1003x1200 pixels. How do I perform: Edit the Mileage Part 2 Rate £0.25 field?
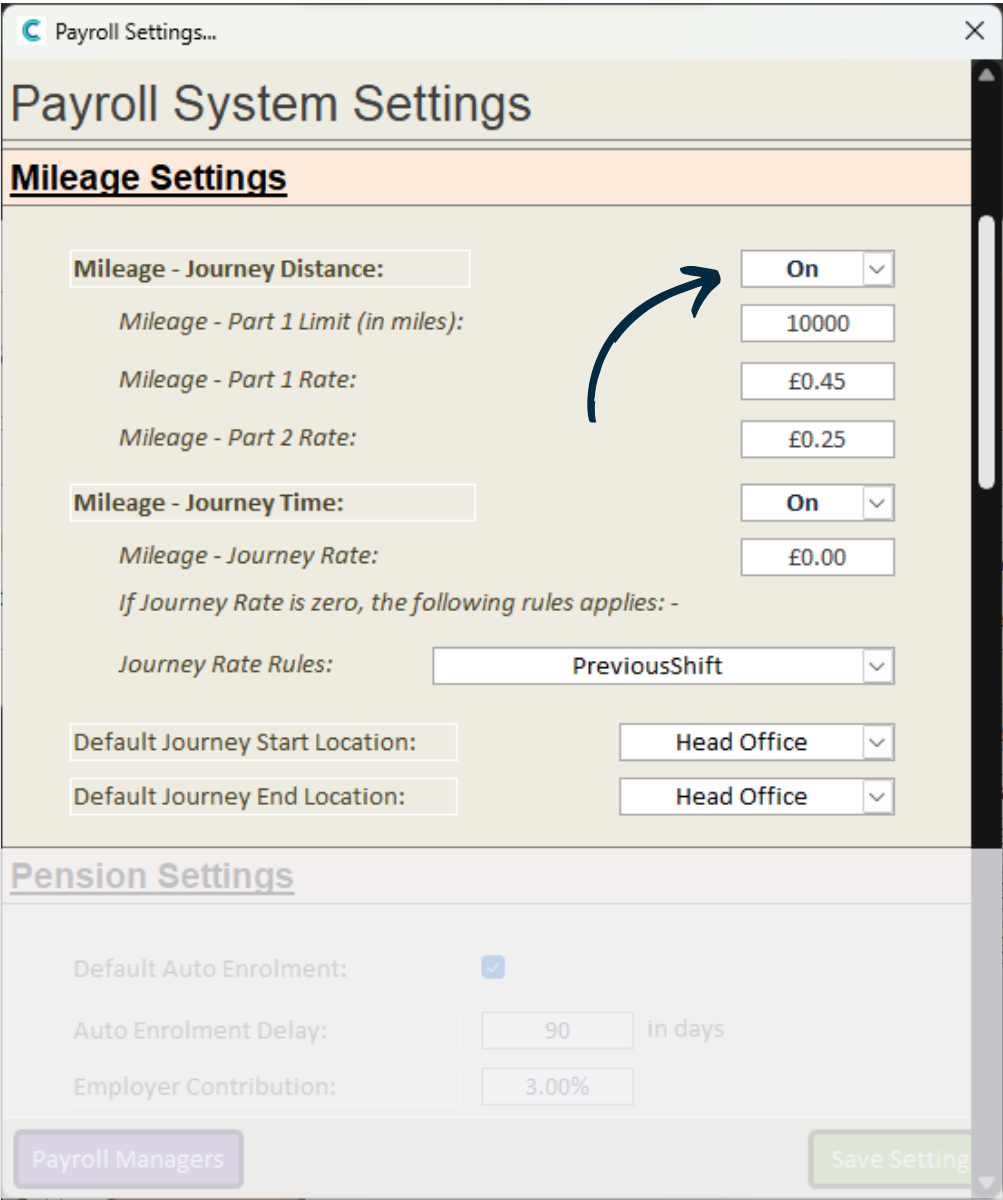(x=817, y=440)
